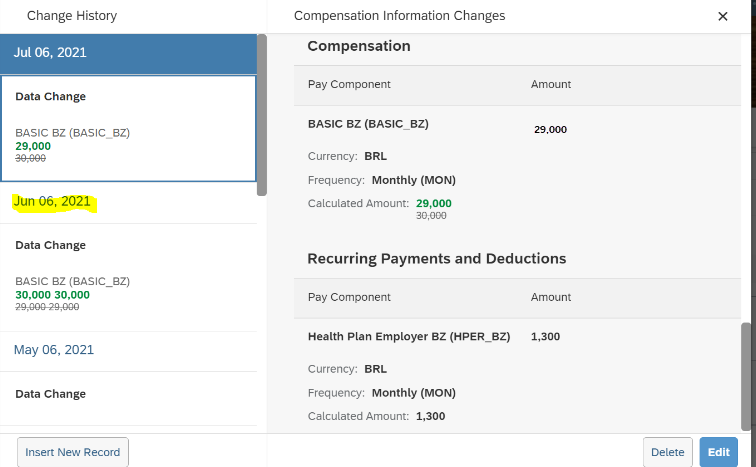Click the Recurring Payments and Deductions heading
This screenshot has height=467, width=756.
pos(436,259)
